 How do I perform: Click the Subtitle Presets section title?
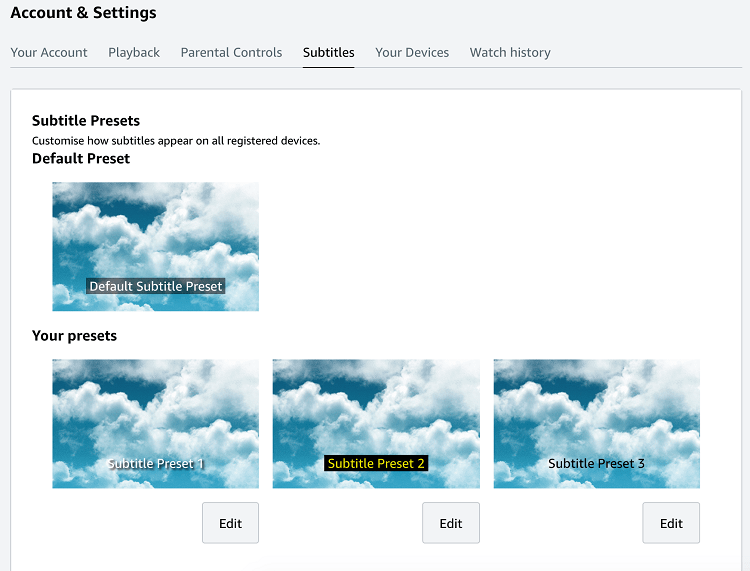pyautogui.click(x=86, y=121)
